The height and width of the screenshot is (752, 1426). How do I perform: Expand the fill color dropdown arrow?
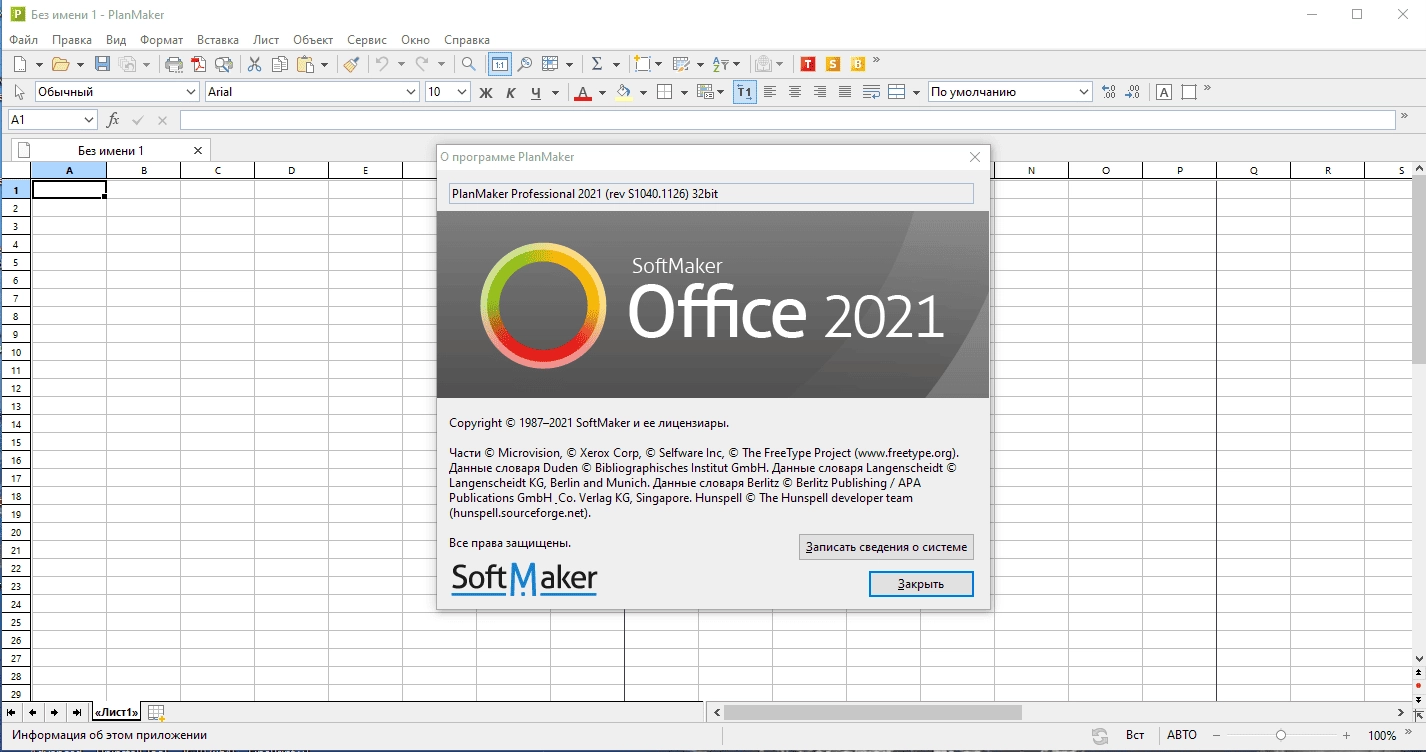[643, 92]
